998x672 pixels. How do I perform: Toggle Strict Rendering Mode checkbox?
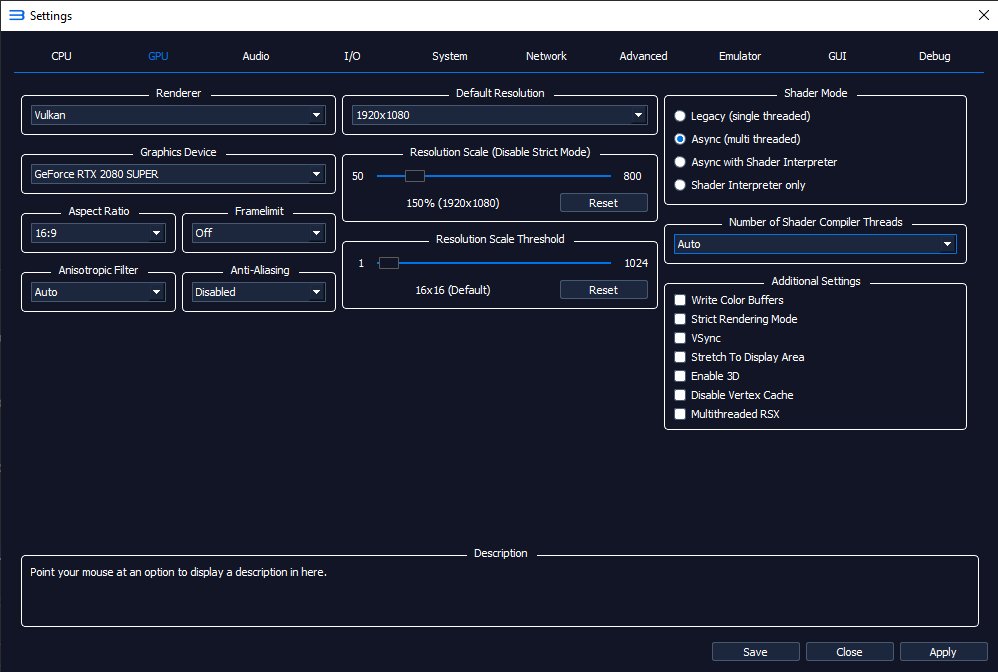click(x=736, y=319)
